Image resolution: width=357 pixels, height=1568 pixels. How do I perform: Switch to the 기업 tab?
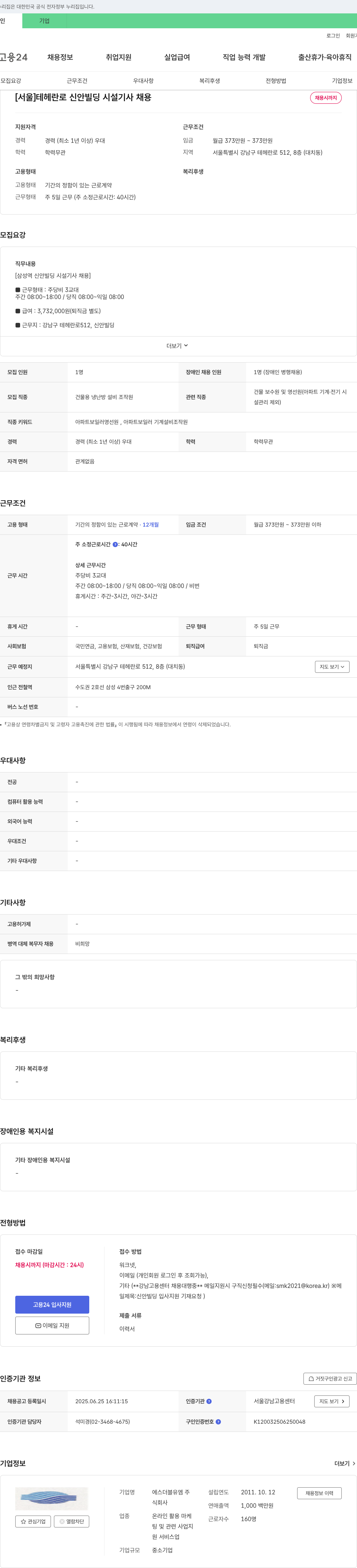pyautogui.click(x=44, y=21)
